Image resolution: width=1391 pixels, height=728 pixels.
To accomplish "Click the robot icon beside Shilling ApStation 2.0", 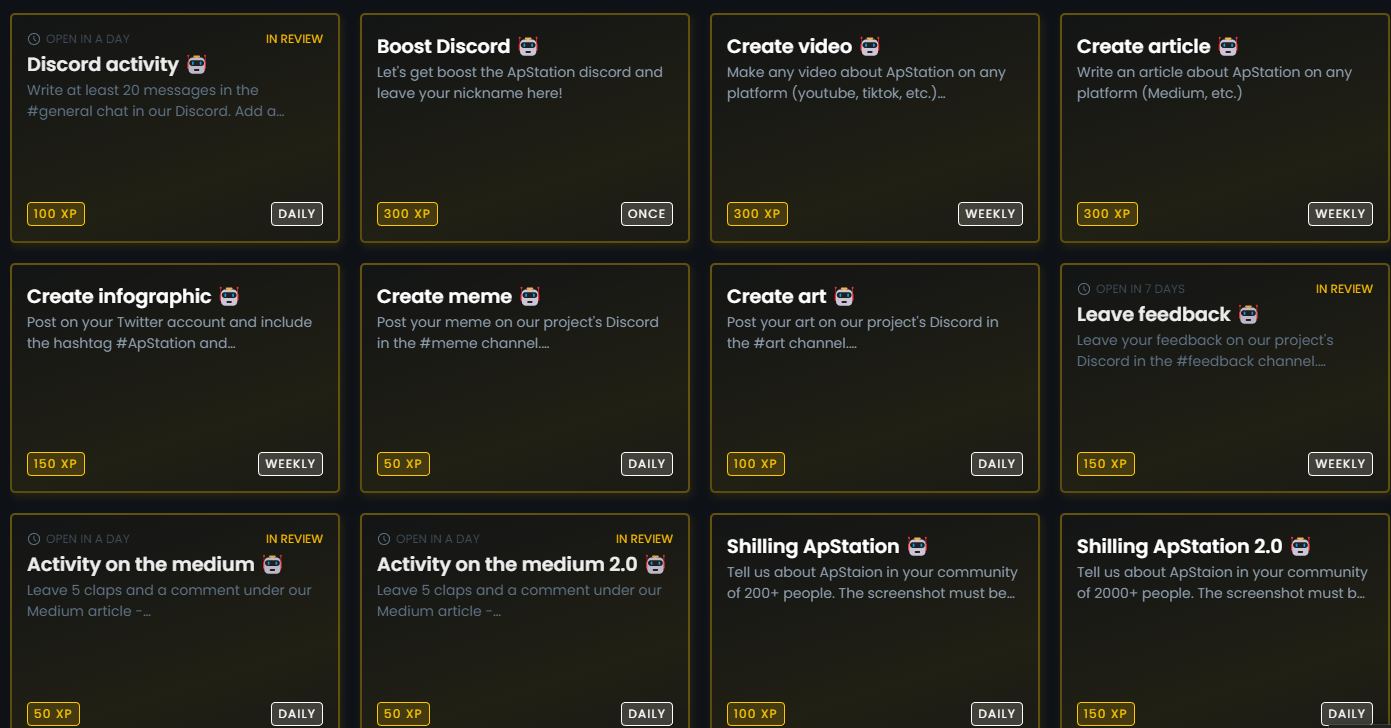I will pyautogui.click(x=1300, y=546).
